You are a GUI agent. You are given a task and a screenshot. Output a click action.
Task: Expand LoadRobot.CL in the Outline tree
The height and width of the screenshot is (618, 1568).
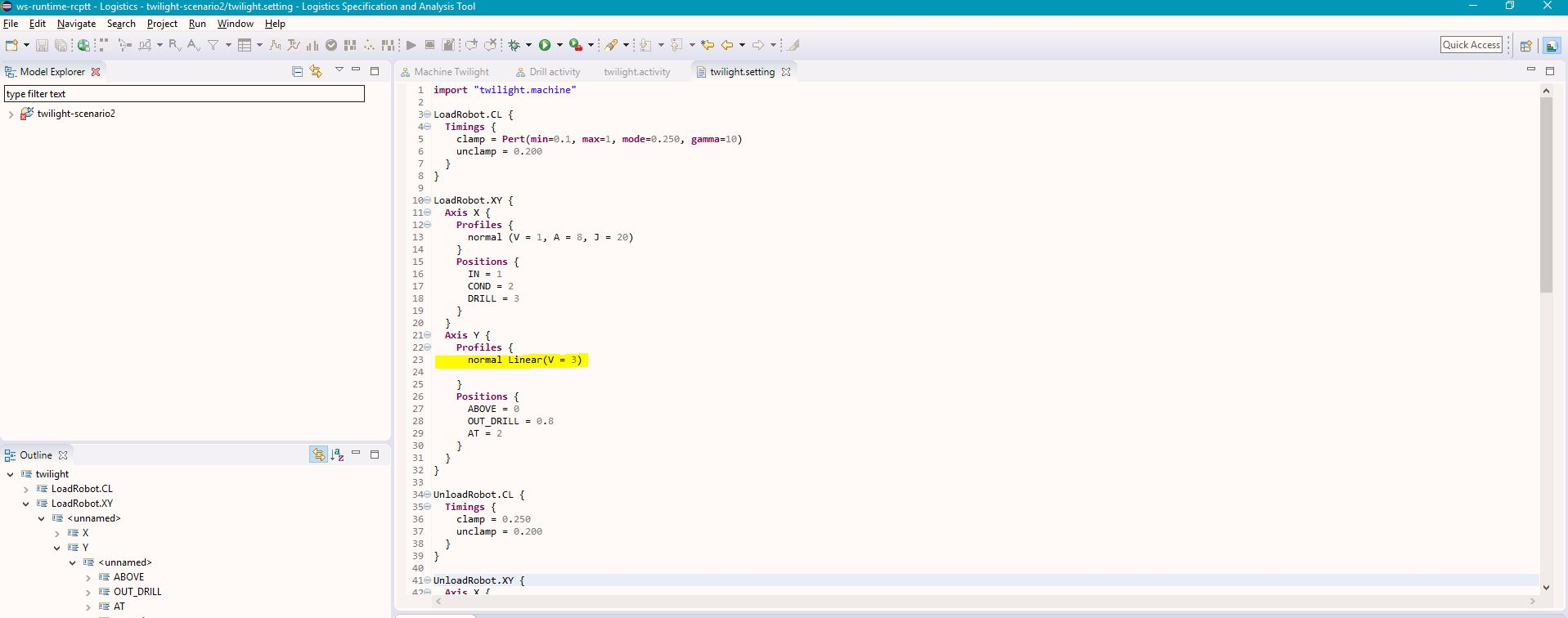26,490
